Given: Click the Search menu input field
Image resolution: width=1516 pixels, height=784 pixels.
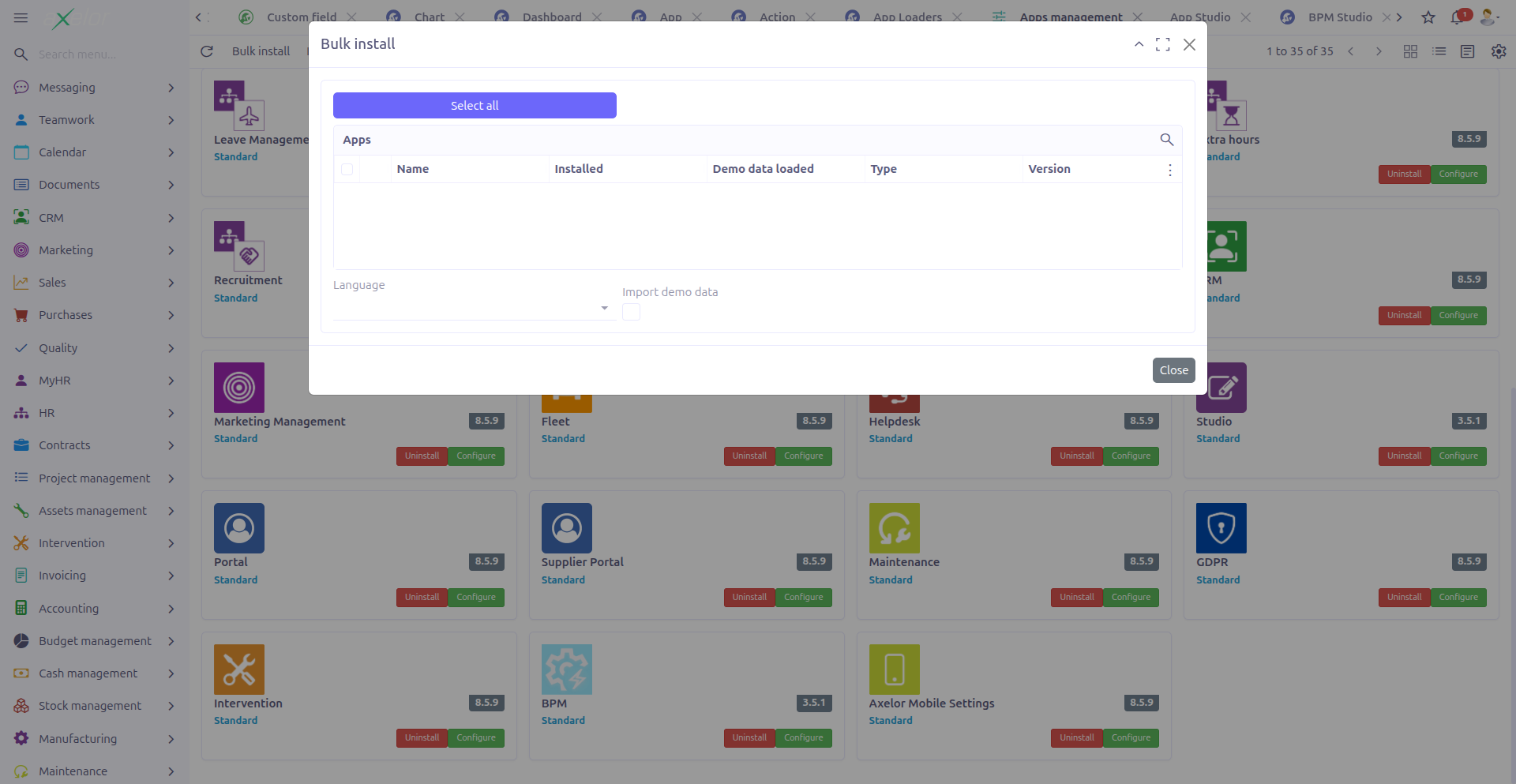Looking at the screenshot, I should pyautogui.click(x=87, y=54).
